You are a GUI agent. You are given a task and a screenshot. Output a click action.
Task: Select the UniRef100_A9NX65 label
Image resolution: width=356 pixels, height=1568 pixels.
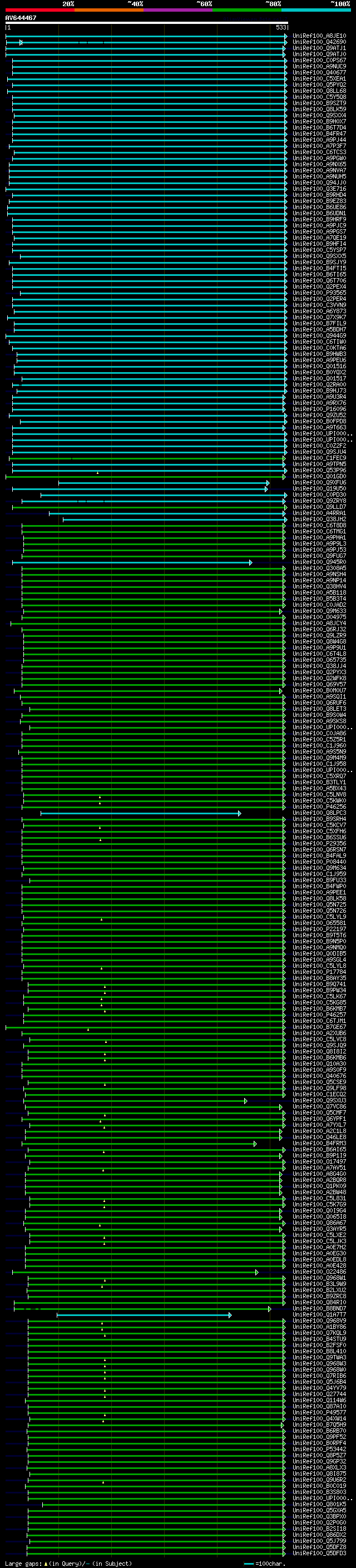pos(319,164)
